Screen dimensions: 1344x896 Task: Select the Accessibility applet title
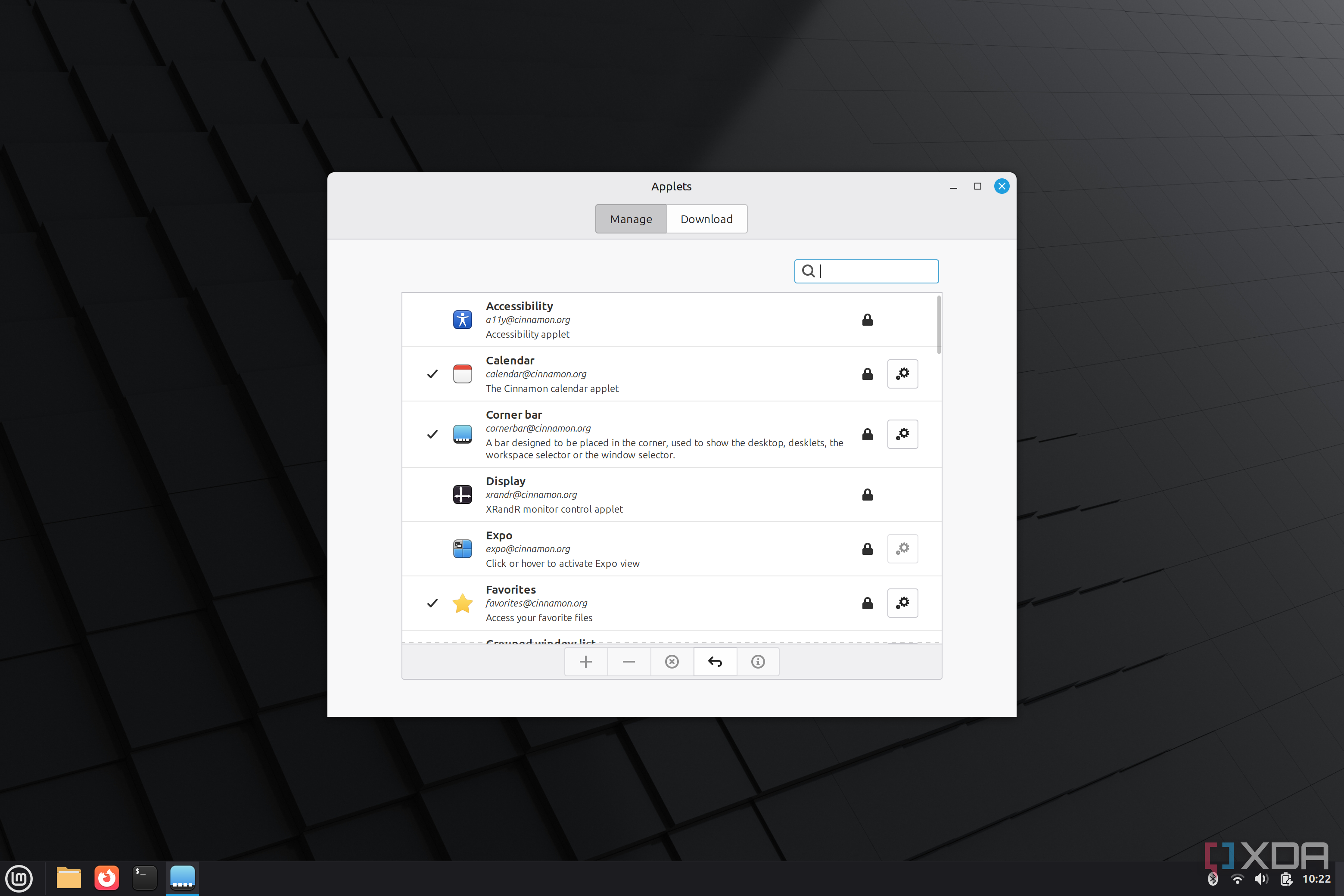(x=520, y=306)
